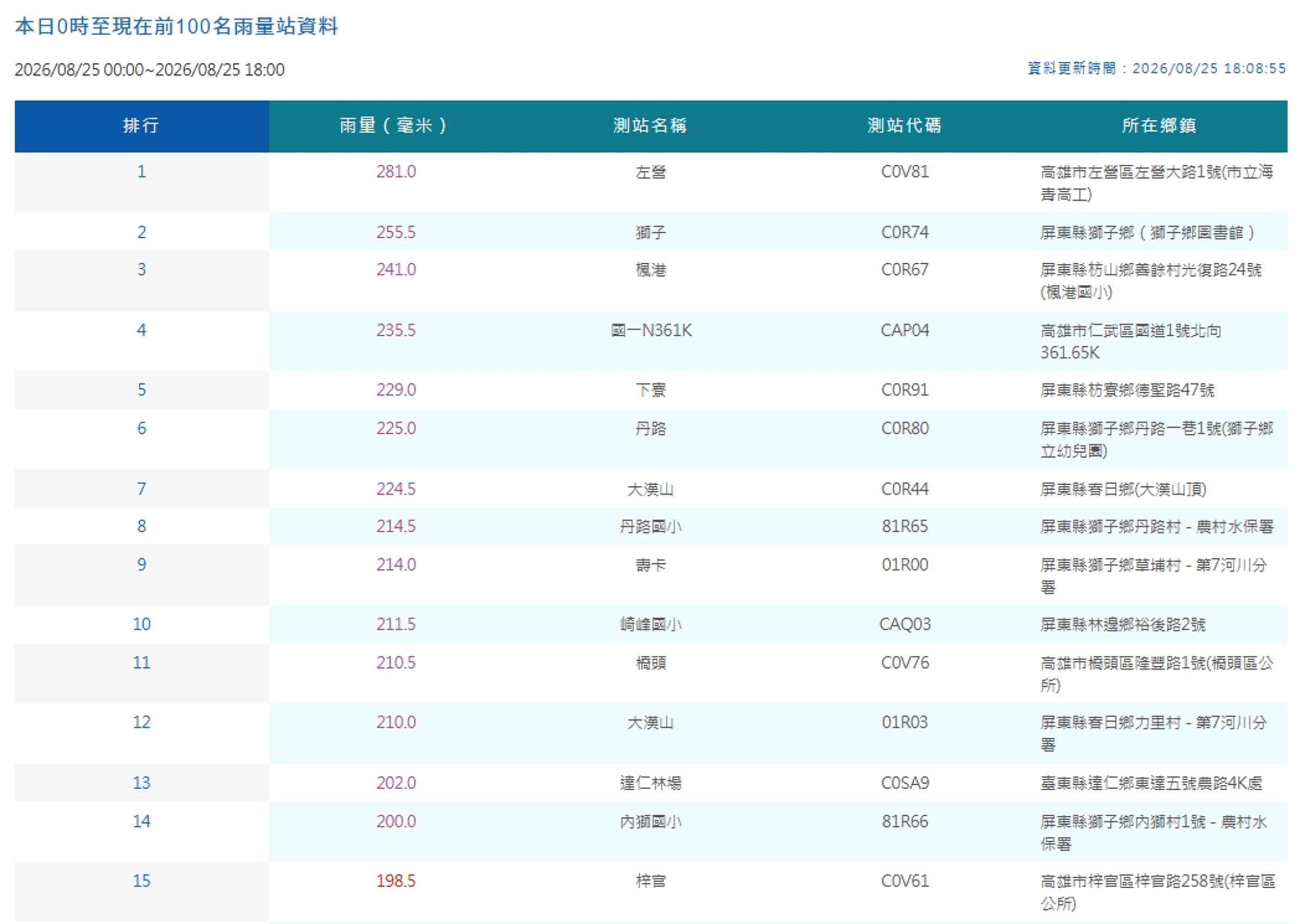Click the 排行 column header

point(142,126)
